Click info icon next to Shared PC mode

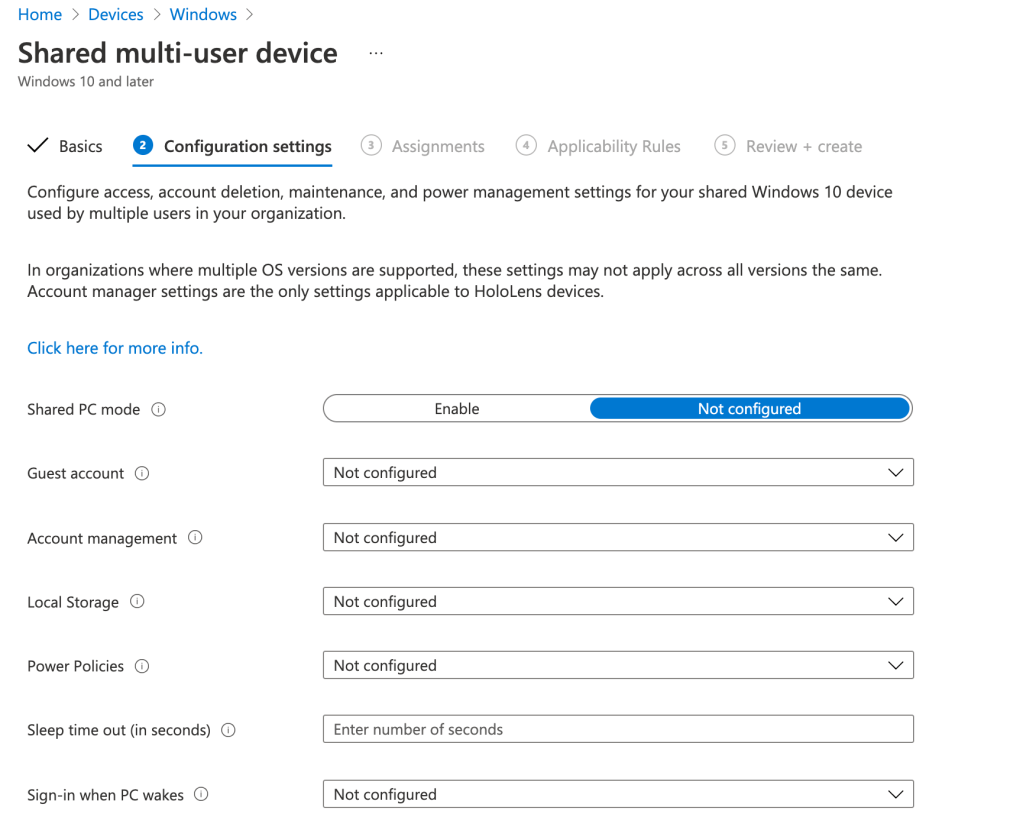click(159, 409)
